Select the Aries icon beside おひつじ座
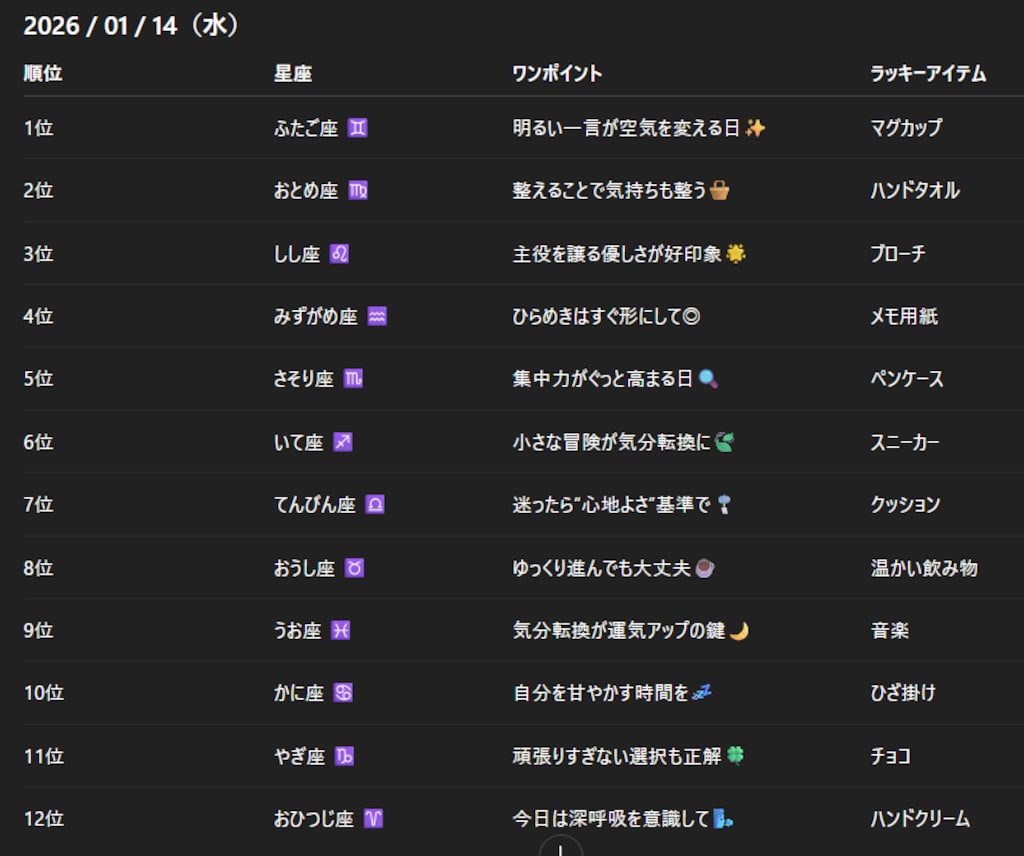 pyautogui.click(x=372, y=819)
